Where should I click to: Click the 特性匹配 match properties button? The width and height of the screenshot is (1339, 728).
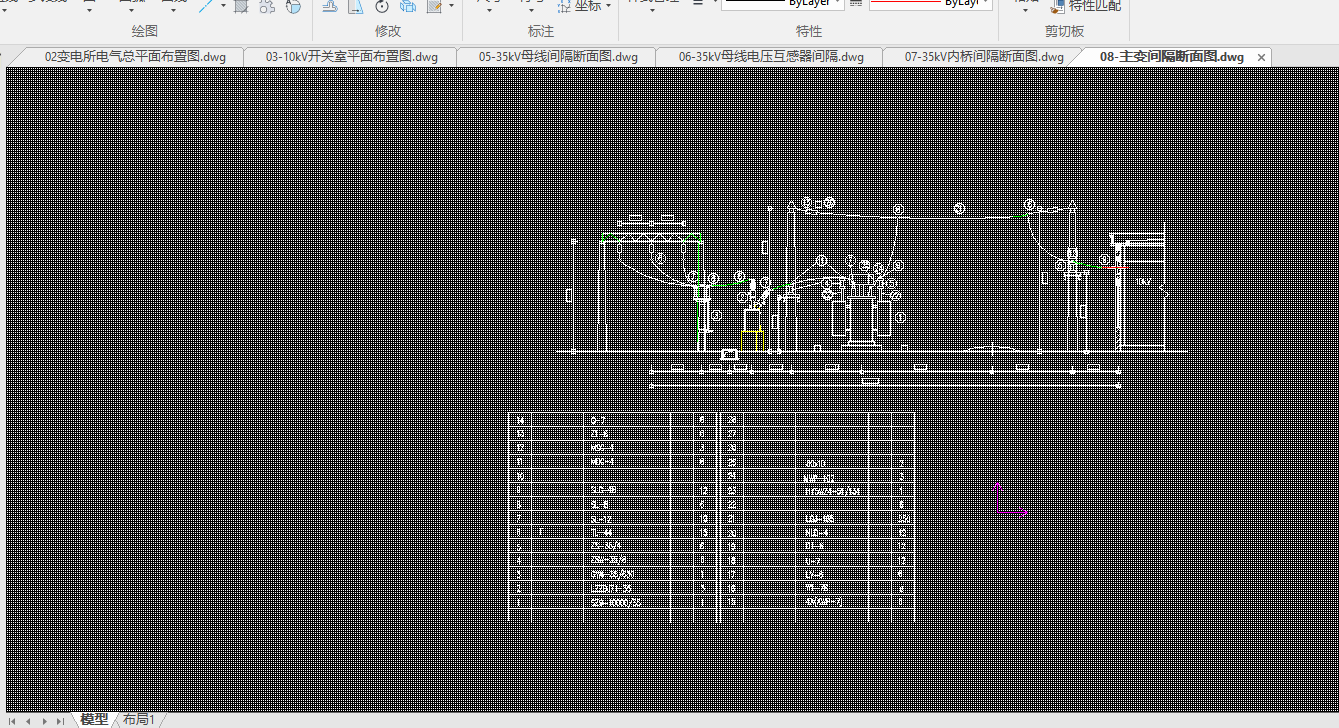tap(1085, 6)
